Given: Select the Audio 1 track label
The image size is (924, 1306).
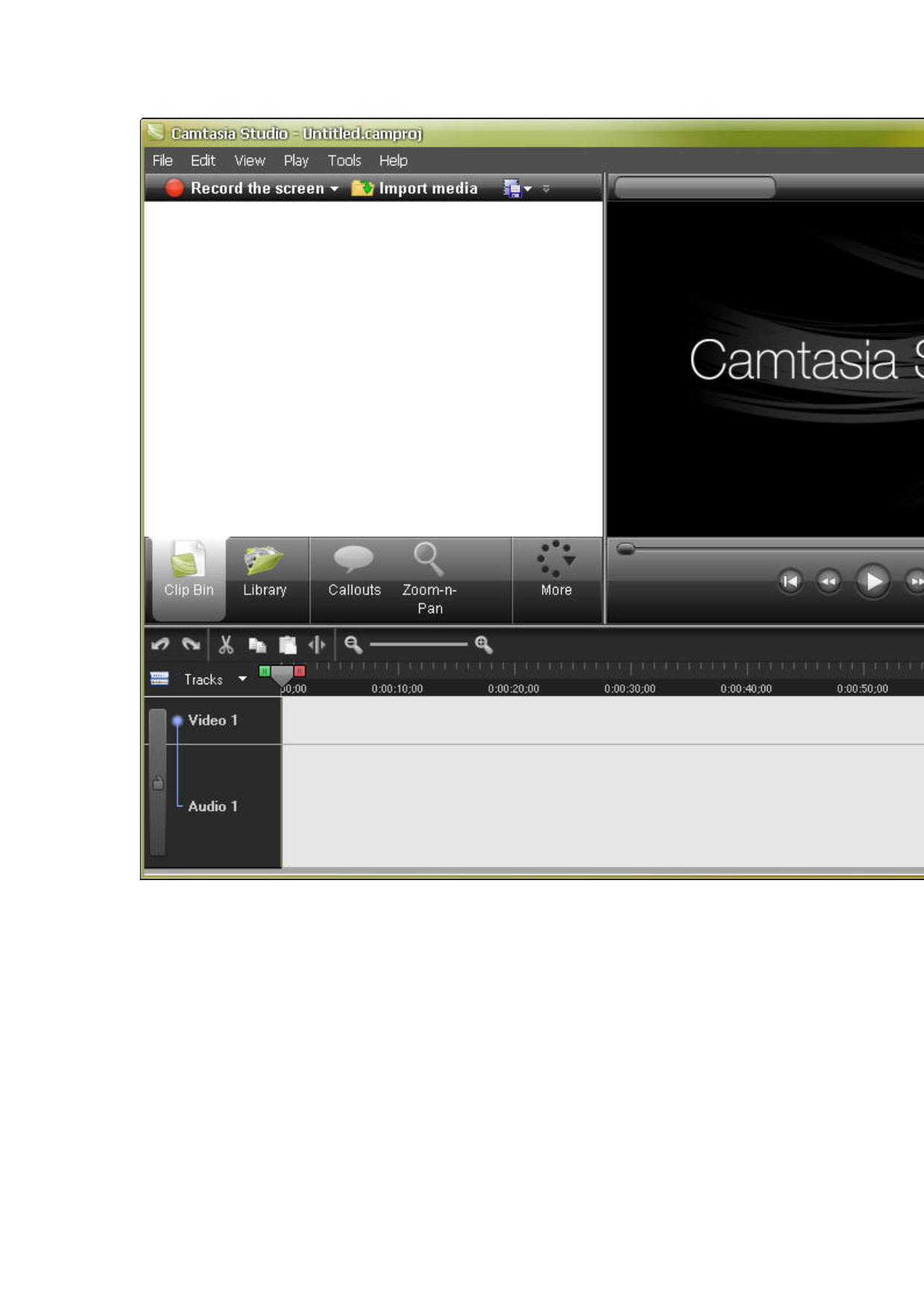Looking at the screenshot, I should point(212,806).
